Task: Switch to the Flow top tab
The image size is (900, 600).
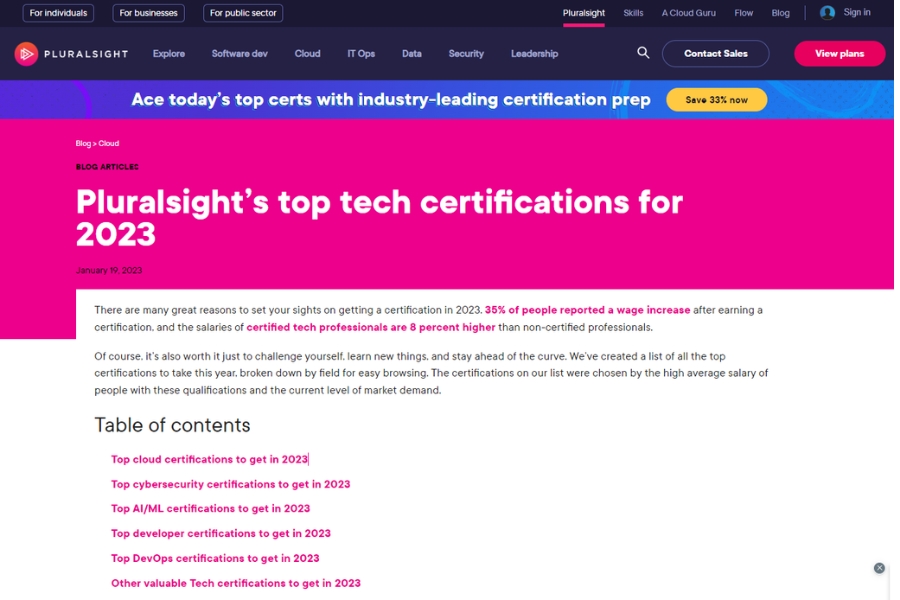Action: (x=743, y=13)
